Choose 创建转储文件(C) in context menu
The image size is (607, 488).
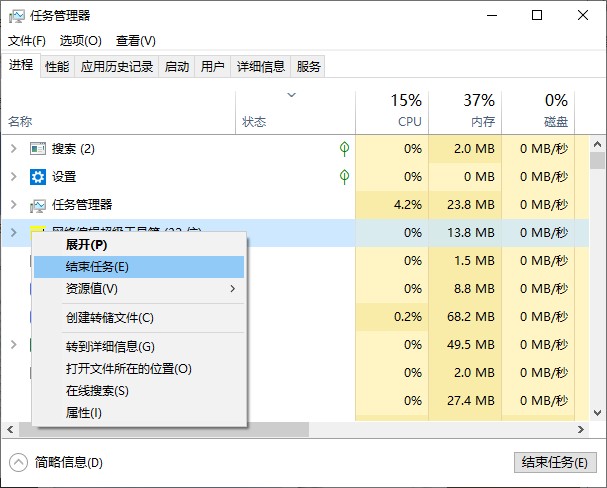point(139,318)
